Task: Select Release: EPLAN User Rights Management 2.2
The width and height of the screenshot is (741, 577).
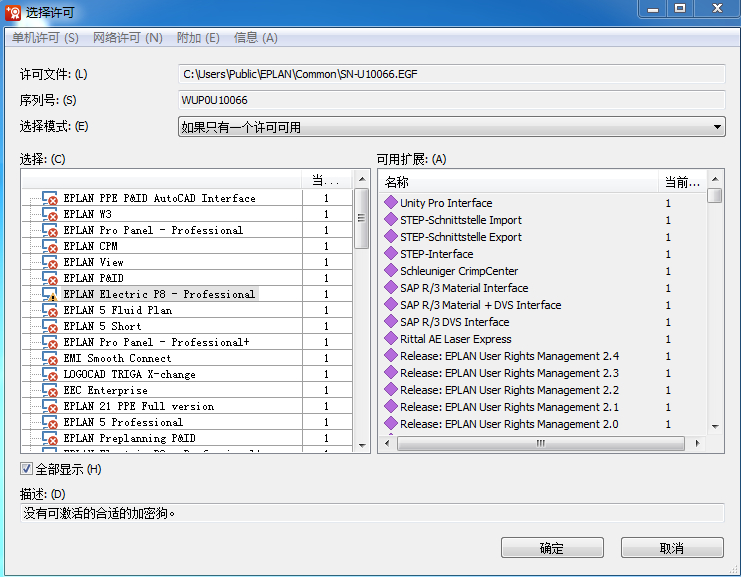Action: pos(509,390)
